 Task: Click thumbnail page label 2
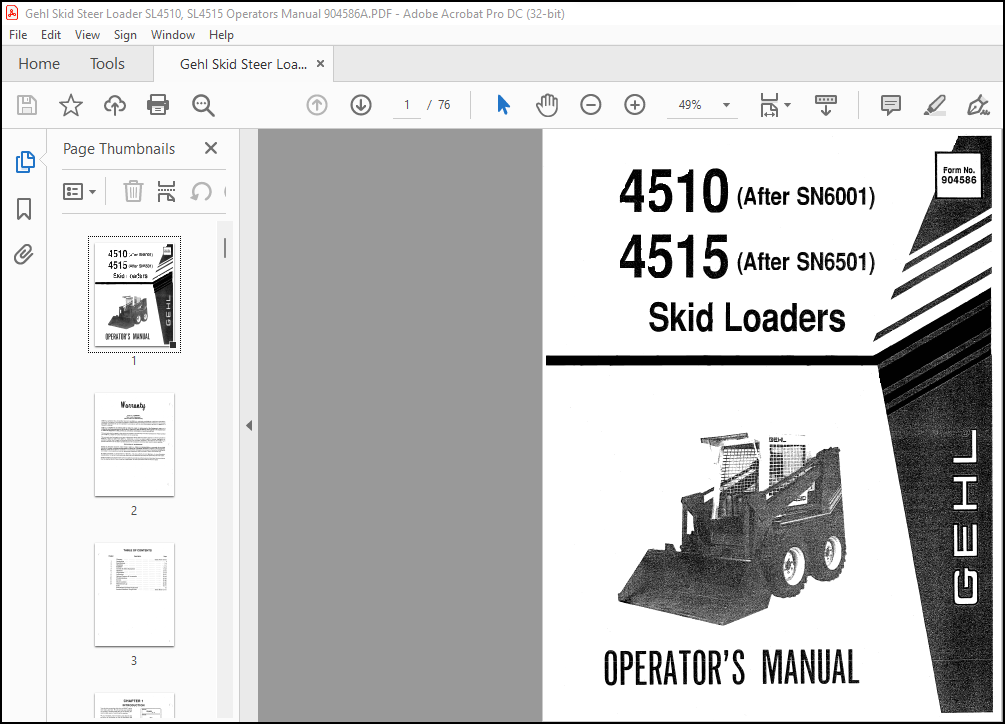pyautogui.click(x=134, y=511)
